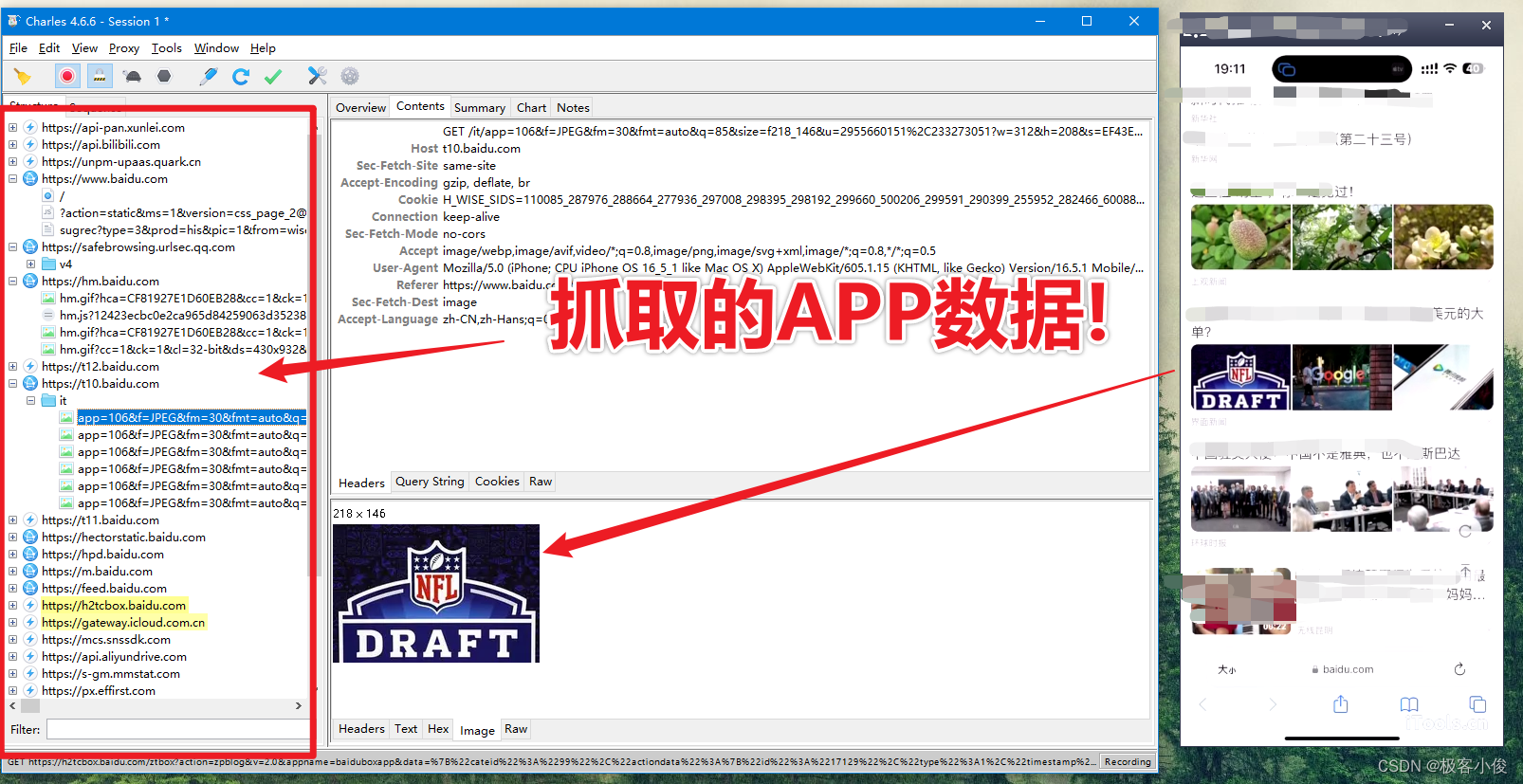Click the Compose pen icon
Screen dimensions: 1523x784
pyautogui.click(x=209, y=76)
